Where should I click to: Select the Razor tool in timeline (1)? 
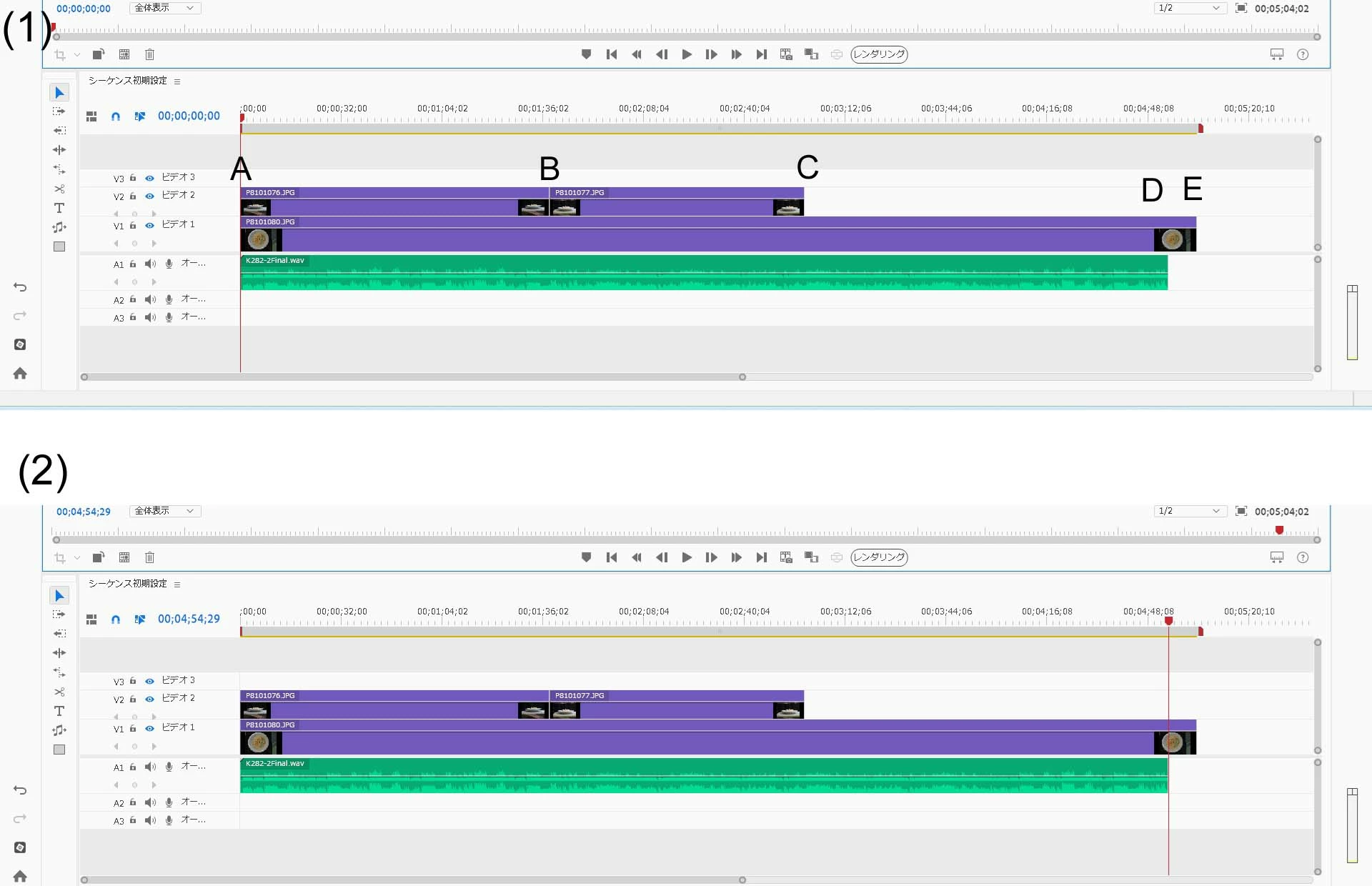coord(59,189)
